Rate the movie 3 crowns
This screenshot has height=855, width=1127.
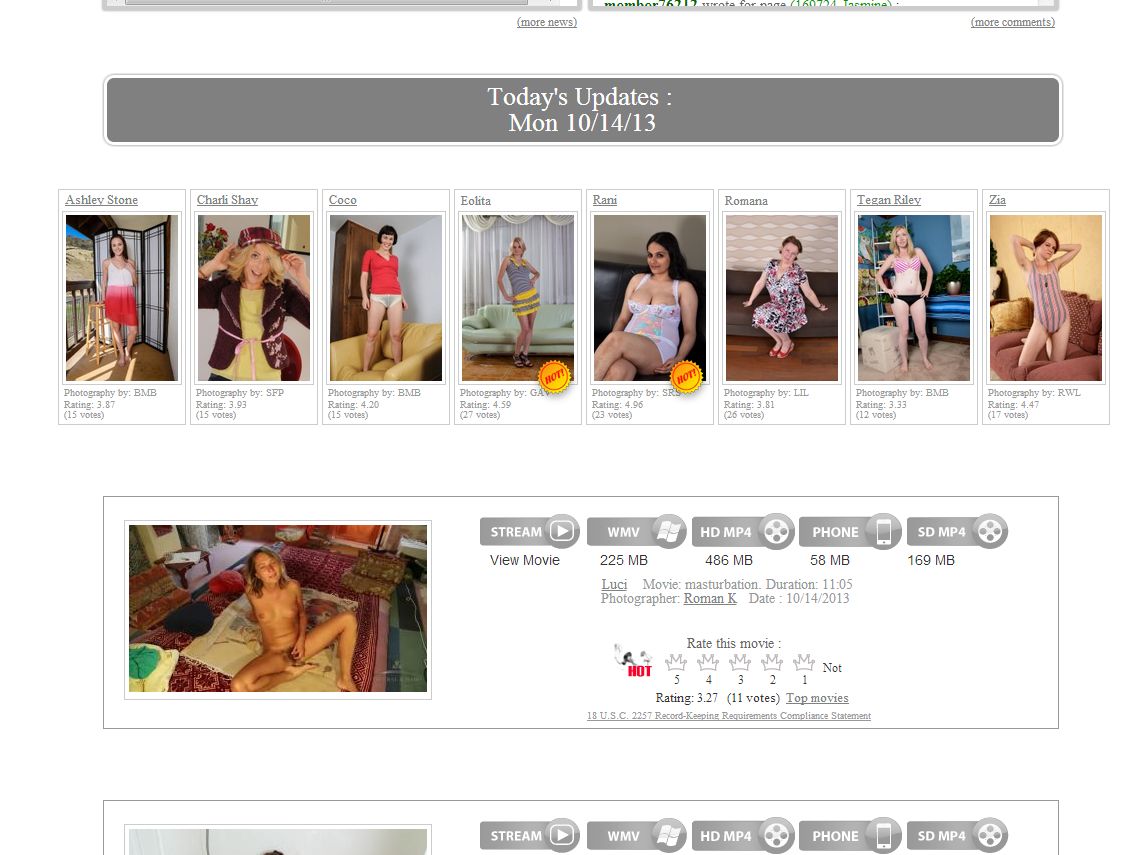pos(740,663)
